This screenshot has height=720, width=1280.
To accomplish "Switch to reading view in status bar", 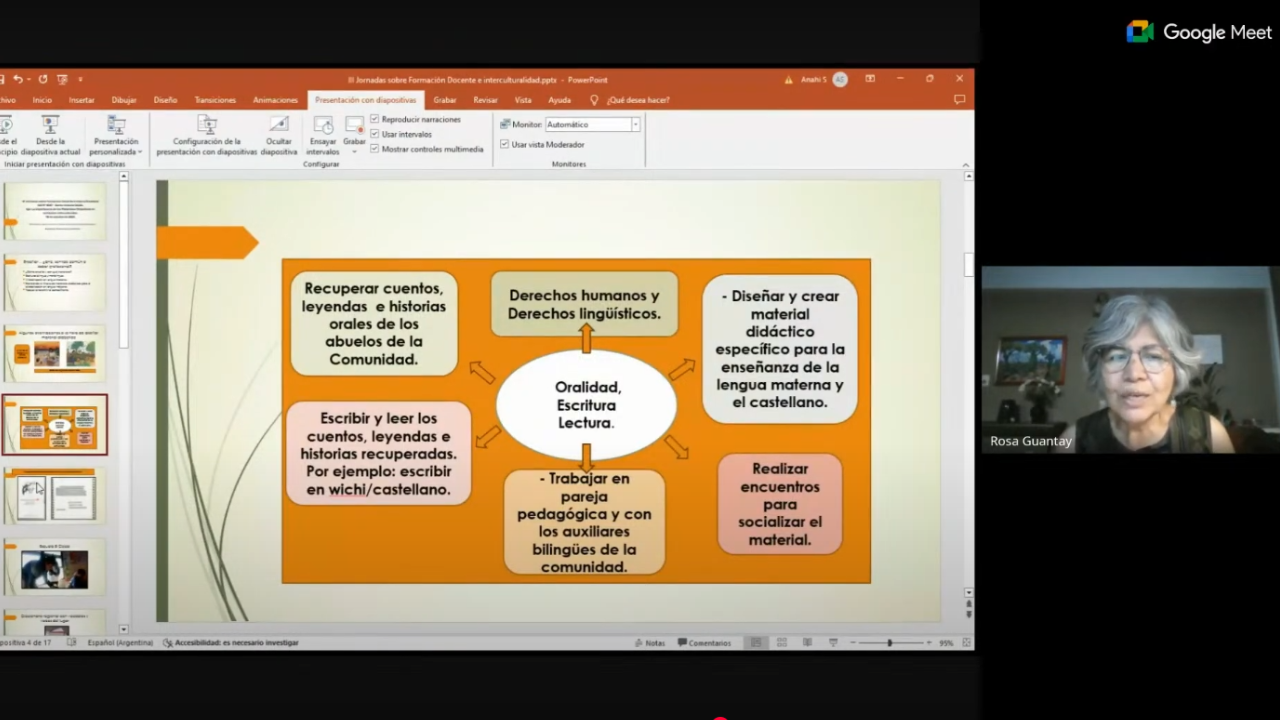I will (807, 643).
